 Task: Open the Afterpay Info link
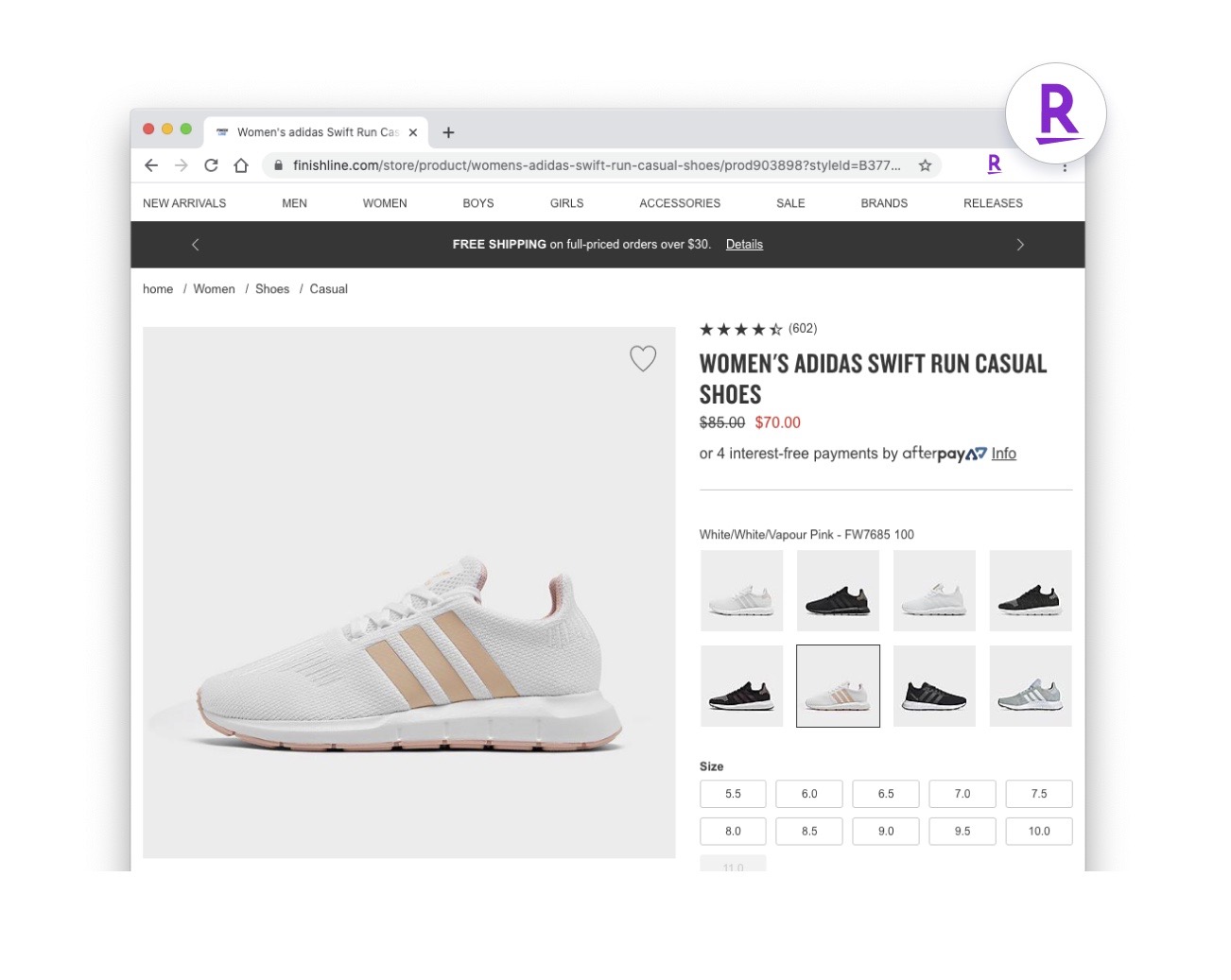click(1004, 454)
